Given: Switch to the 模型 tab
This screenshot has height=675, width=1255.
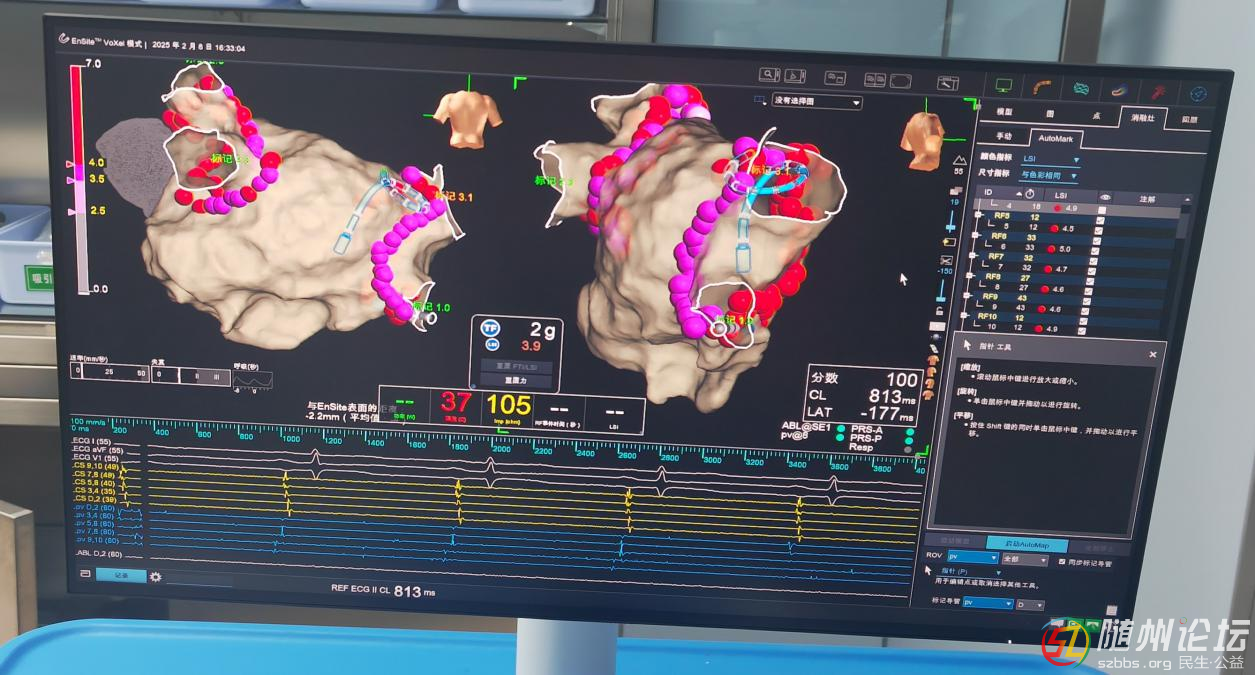Looking at the screenshot, I should (1004, 112).
